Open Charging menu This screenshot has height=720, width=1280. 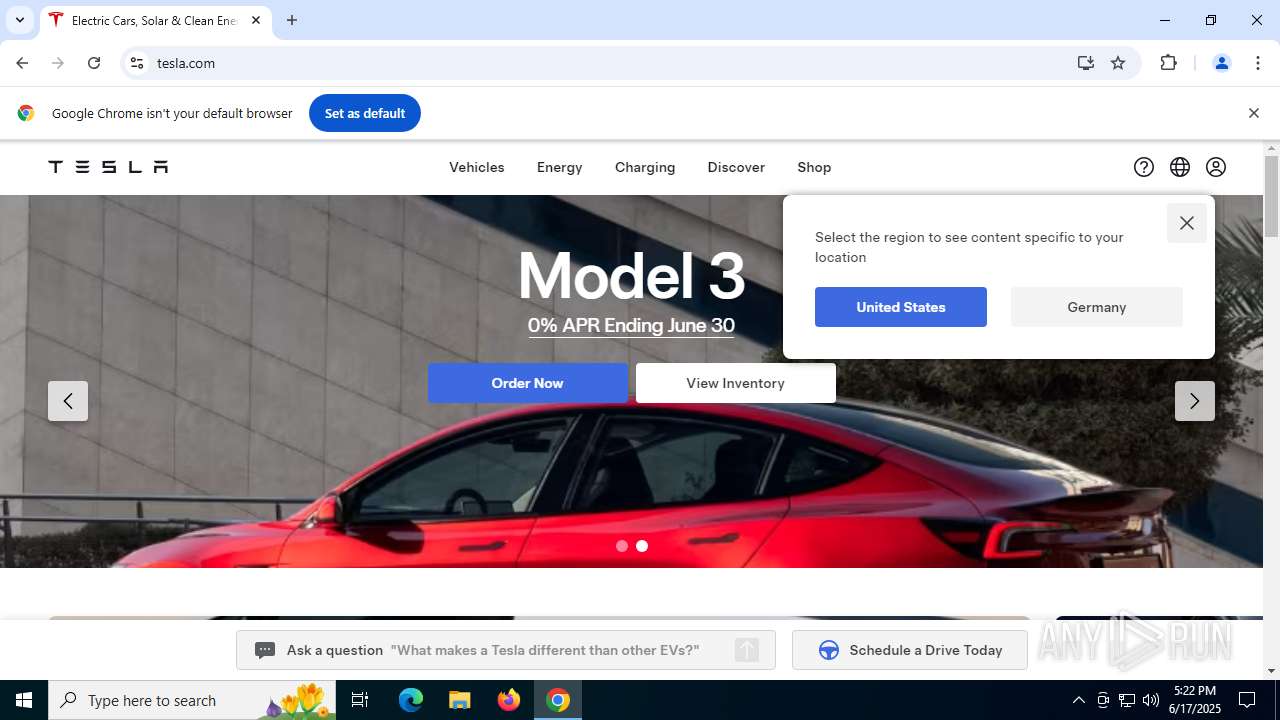coord(645,167)
